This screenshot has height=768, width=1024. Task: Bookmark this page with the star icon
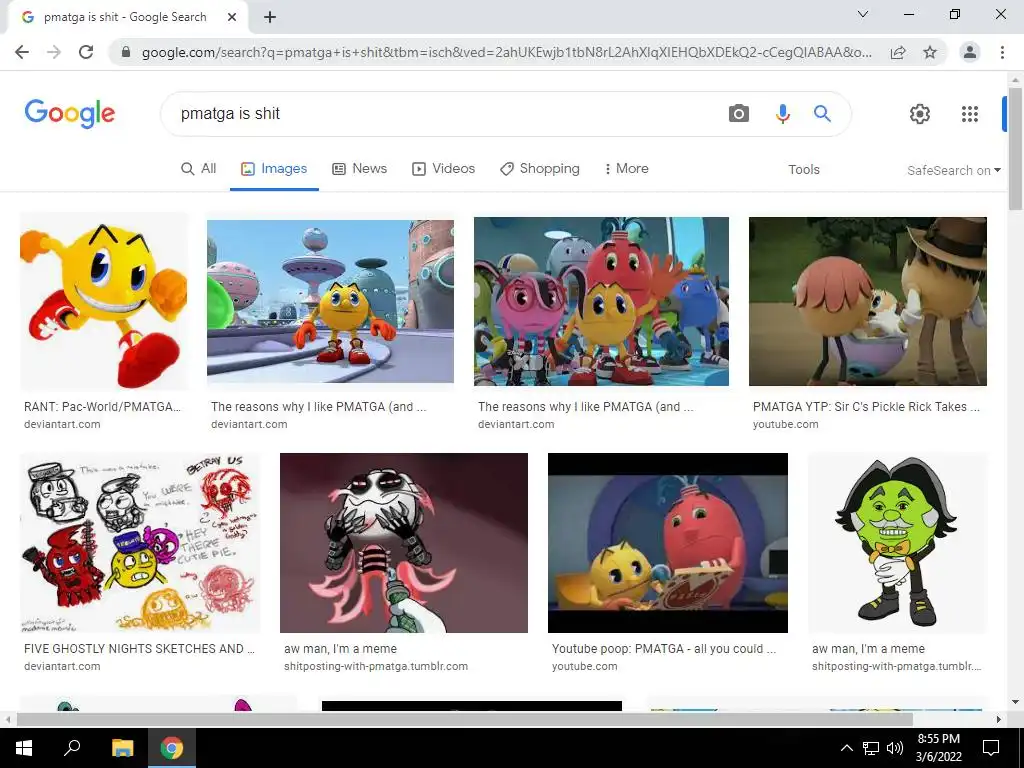[930, 52]
